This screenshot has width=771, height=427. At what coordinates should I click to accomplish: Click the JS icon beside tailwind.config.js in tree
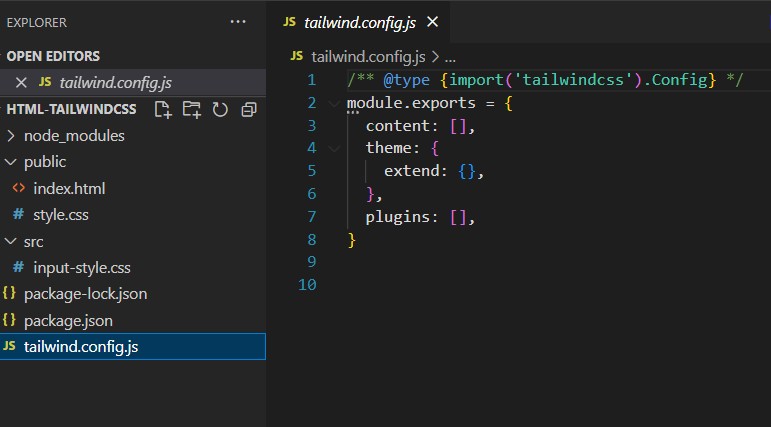(9, 346)
